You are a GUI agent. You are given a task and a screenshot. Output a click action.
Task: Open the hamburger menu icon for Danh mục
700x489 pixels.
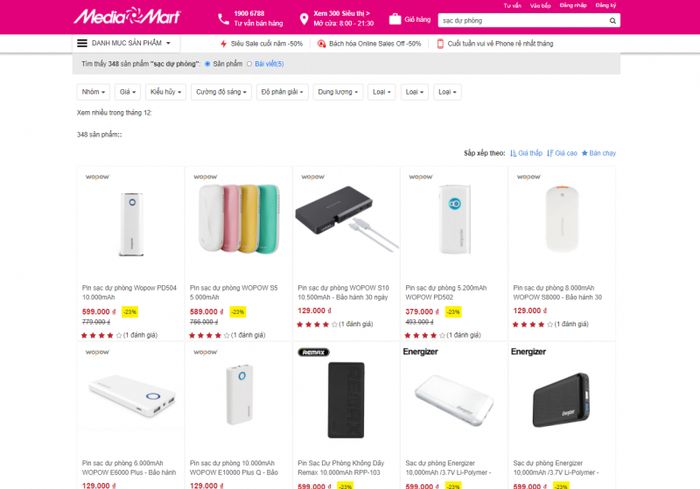82,43
